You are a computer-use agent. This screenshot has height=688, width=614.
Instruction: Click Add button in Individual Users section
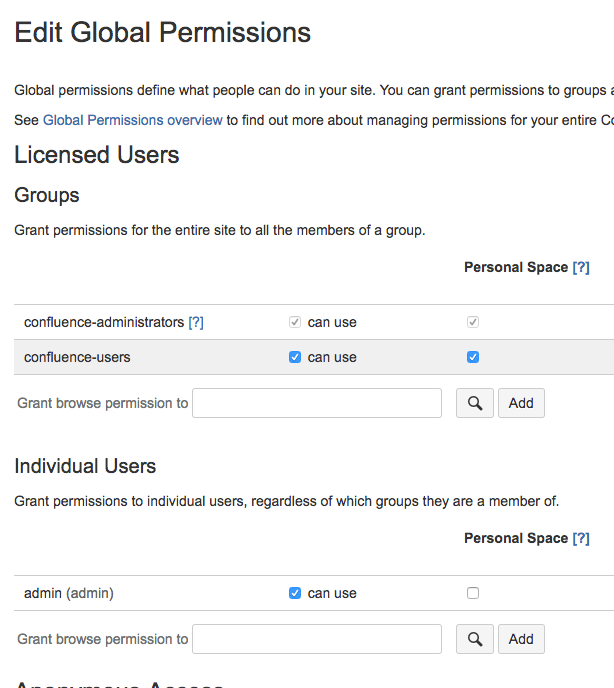(521, 639)
